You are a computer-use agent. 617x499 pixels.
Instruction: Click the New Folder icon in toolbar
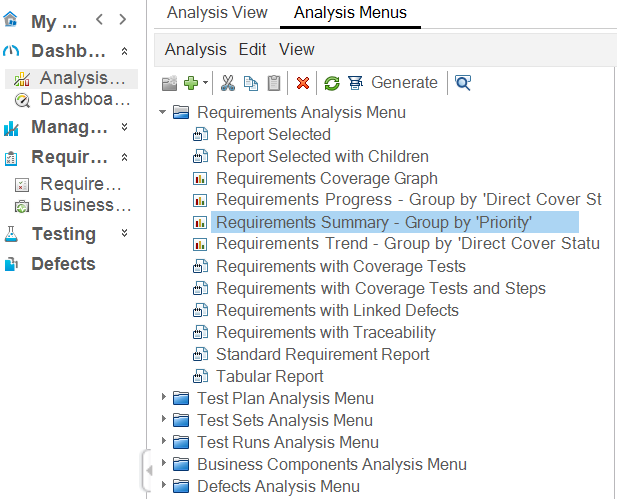169,83
